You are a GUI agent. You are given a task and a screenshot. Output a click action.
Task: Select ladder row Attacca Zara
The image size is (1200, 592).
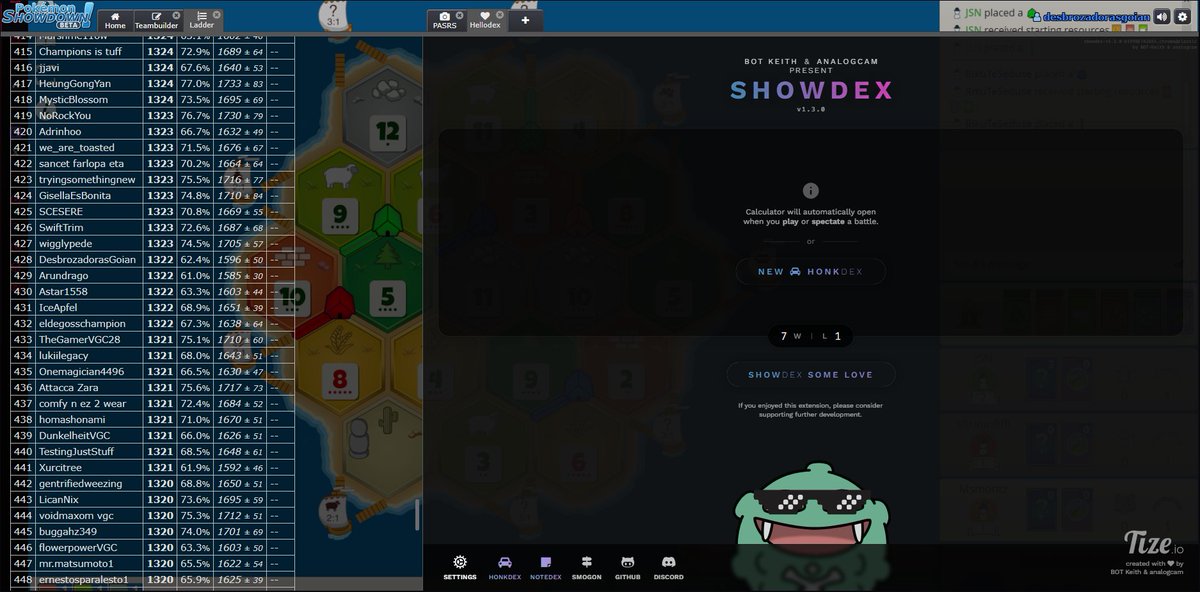click(153, 387)
